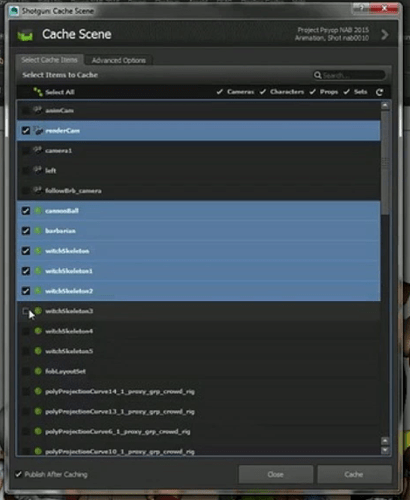The width and height of the screenshot is (410, 500).
Task: Select the followBrb_camera row text
Action: [73, 191]
